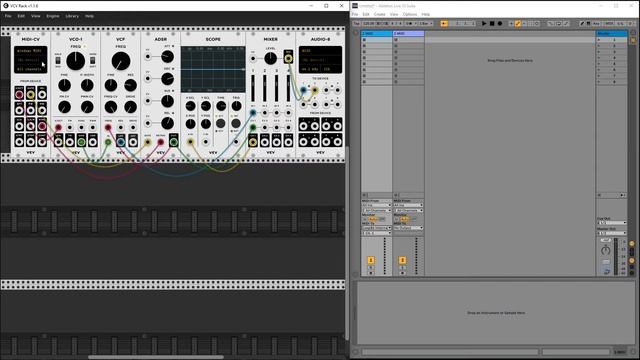Viewport: 640px width, 360px height.
Task: Toggle the Scope X/Y mode button
Action: [x=220, y=123]
